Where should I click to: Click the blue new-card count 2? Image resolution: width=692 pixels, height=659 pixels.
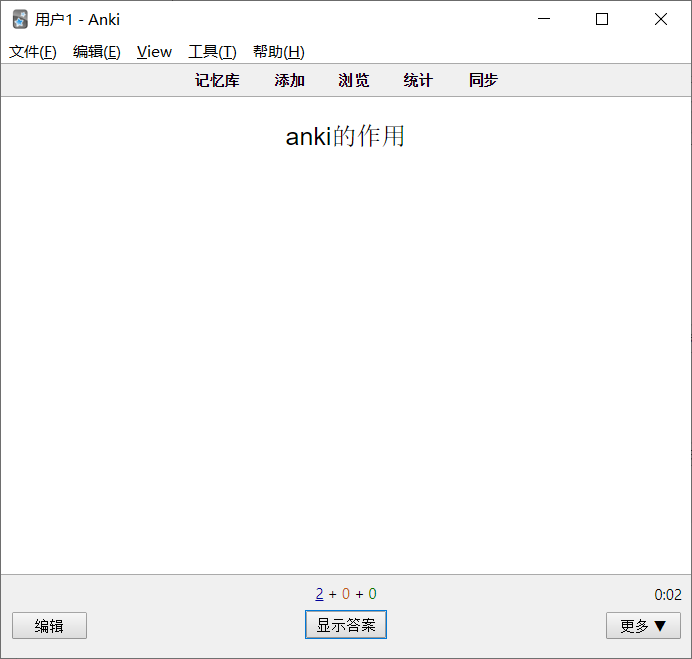(x=320, y=594)
